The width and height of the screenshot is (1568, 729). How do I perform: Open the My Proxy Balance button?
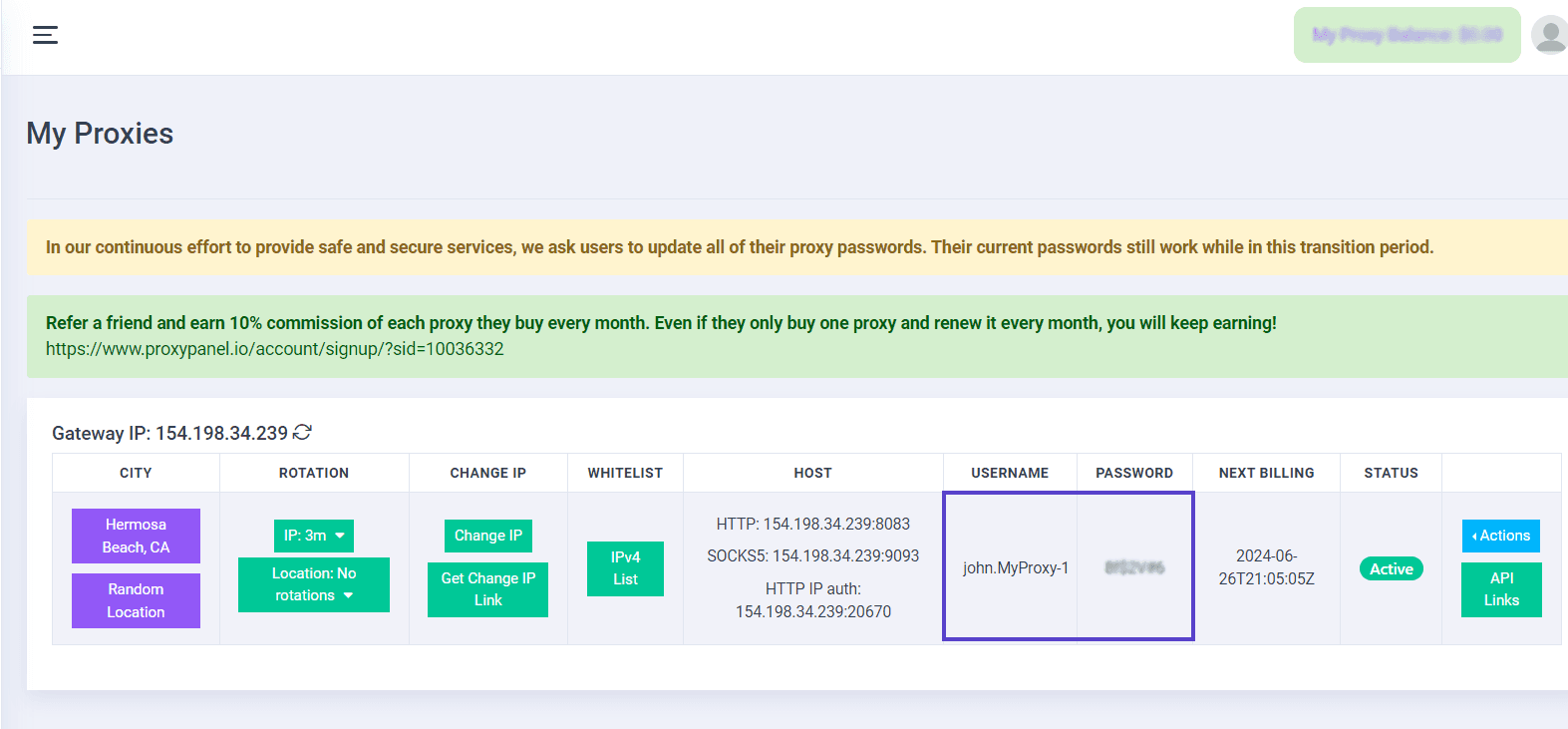point(1406,35)
